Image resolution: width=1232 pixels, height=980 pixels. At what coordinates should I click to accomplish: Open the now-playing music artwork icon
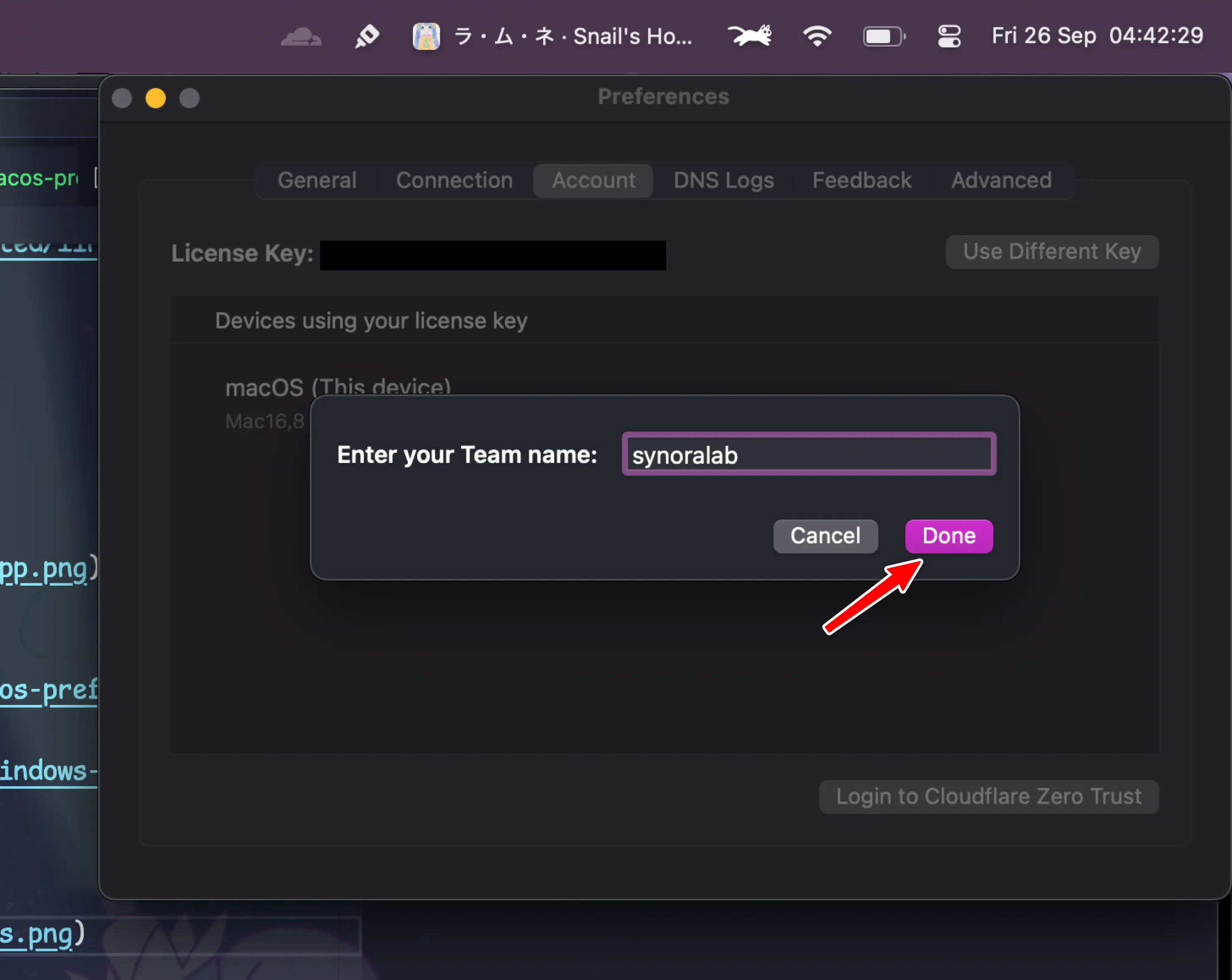point(426,36)
